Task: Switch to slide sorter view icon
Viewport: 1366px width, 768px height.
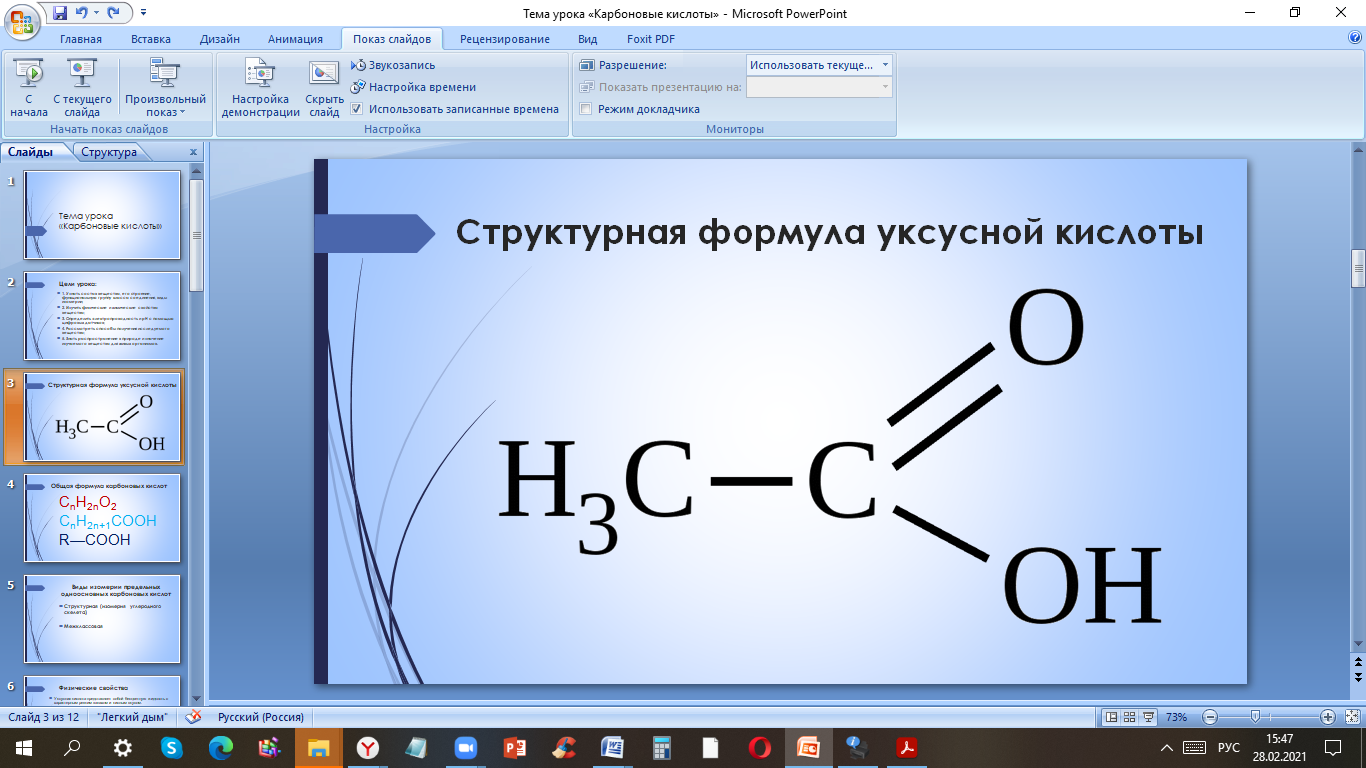Action: pos(1129,717)
